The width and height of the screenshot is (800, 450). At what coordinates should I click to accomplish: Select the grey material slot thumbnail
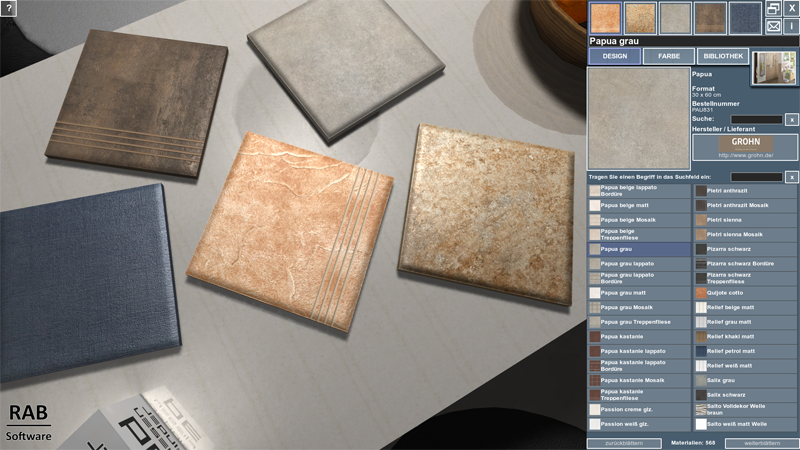[x=675, y=18]
